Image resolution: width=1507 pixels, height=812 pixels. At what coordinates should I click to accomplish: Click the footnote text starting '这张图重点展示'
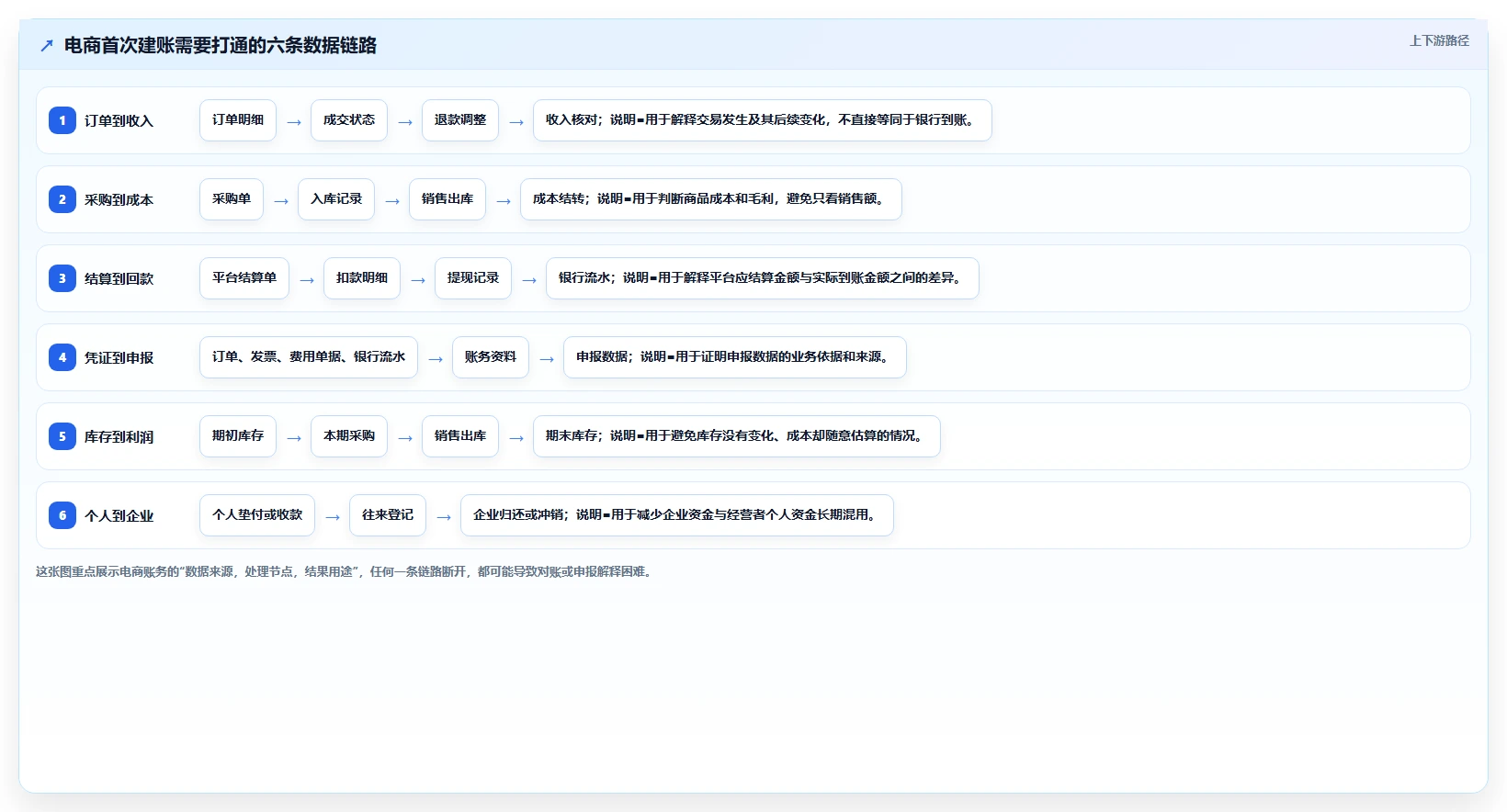click(x=346, y=571)
